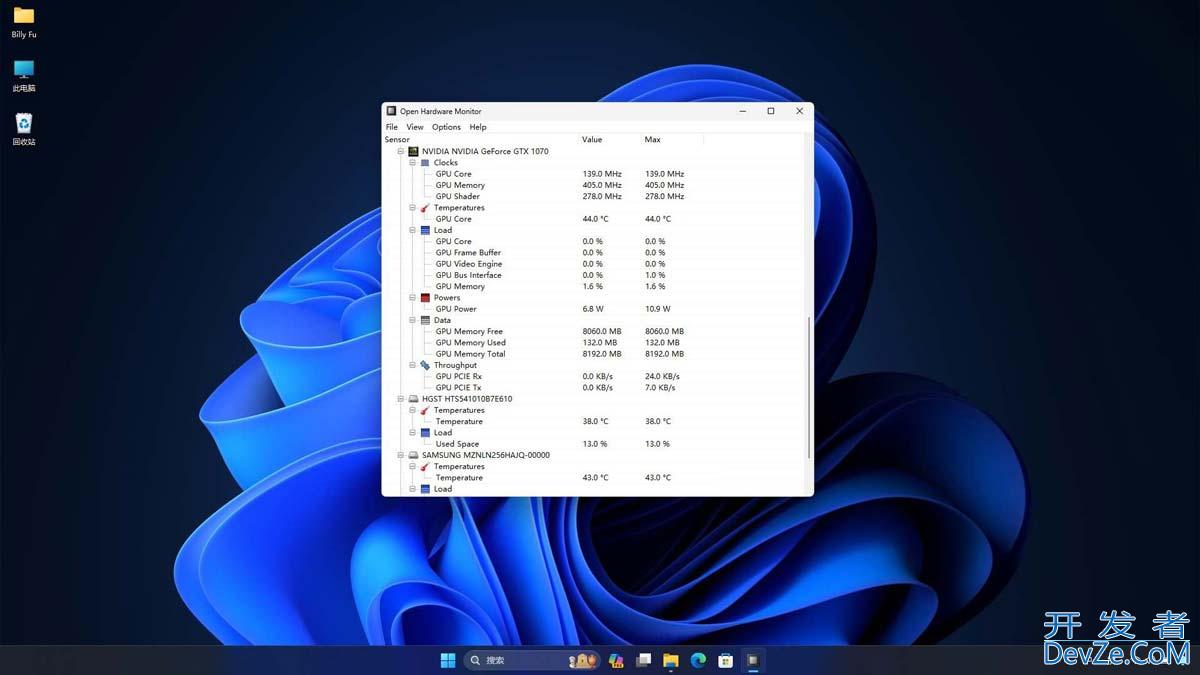Collapse the GPU Temperatures group
Image resolution: width=1200 pixels, height=675 pixels.
pyautogui.click(x=412, y=207)
